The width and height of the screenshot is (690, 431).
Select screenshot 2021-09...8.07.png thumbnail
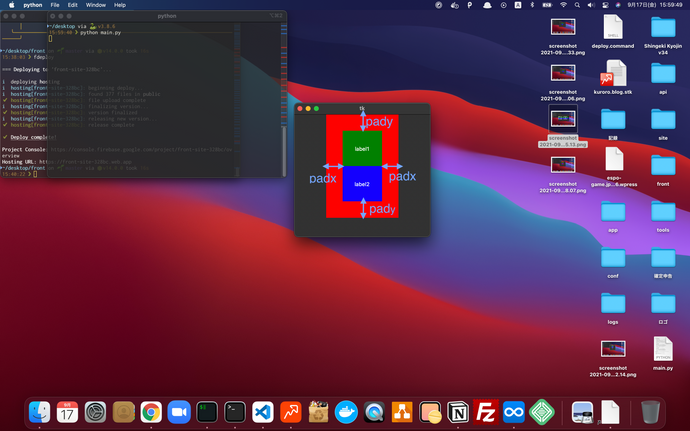point(563,165)
